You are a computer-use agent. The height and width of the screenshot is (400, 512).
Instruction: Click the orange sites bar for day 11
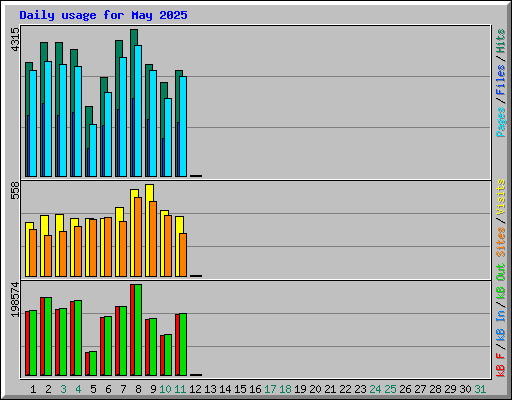[x=183, y=255]
